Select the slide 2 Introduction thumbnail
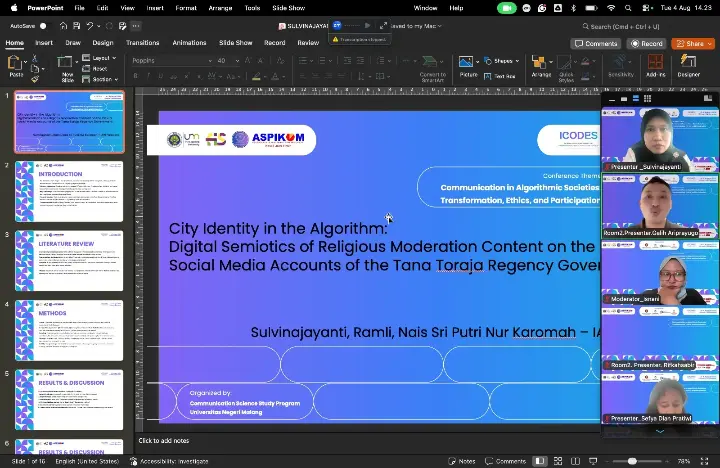This screenshot has height=468, width=720. [69, 192]
